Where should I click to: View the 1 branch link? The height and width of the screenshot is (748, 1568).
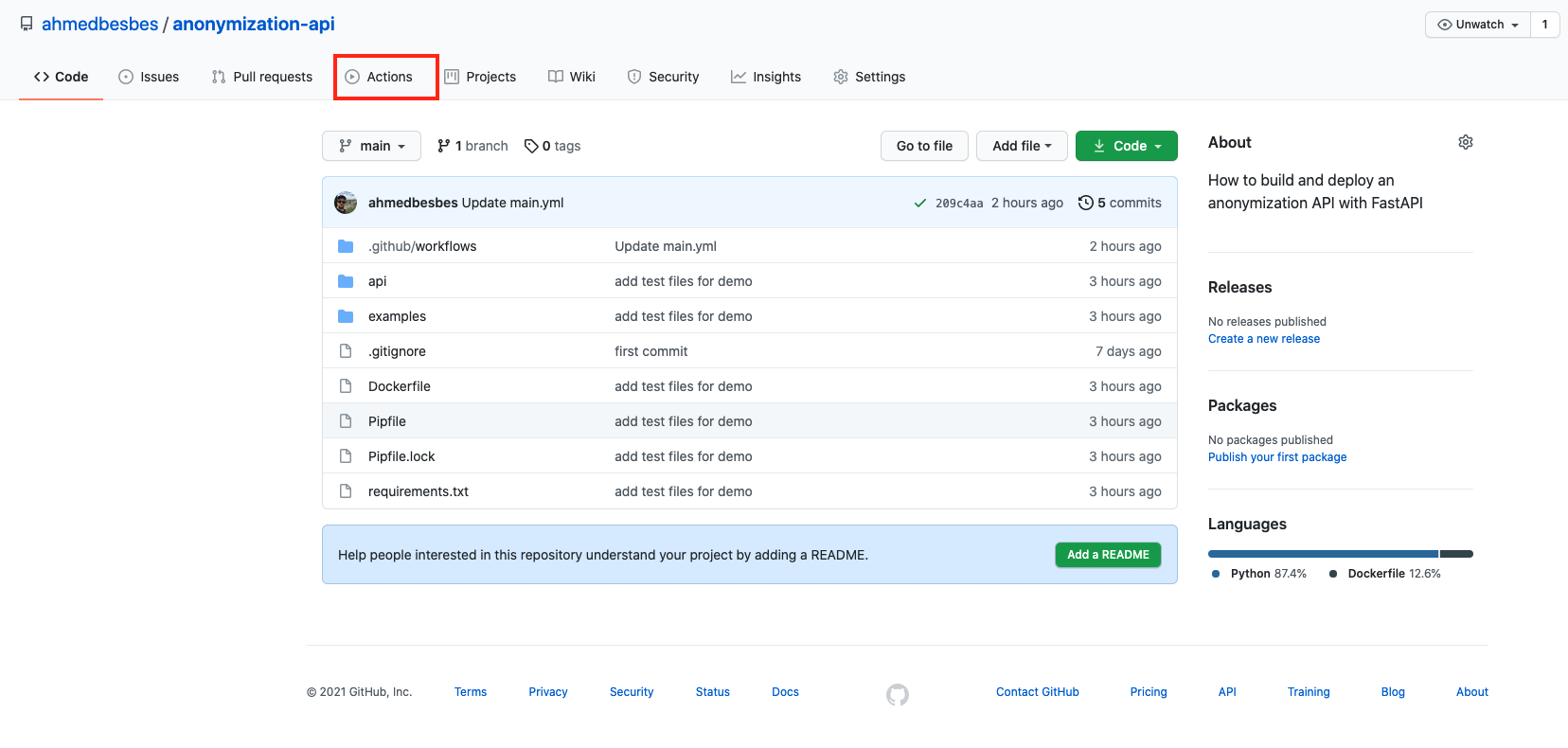tap(472, 146)
